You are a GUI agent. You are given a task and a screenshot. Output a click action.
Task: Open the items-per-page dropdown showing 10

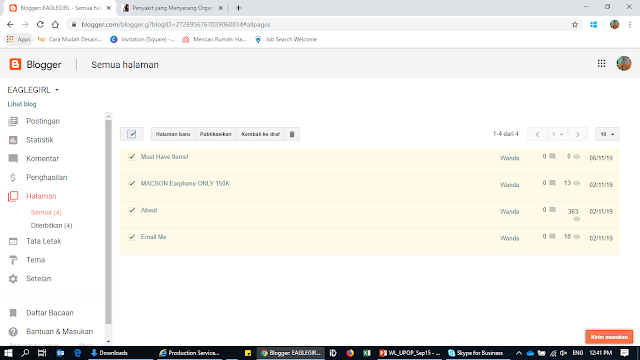607,134
